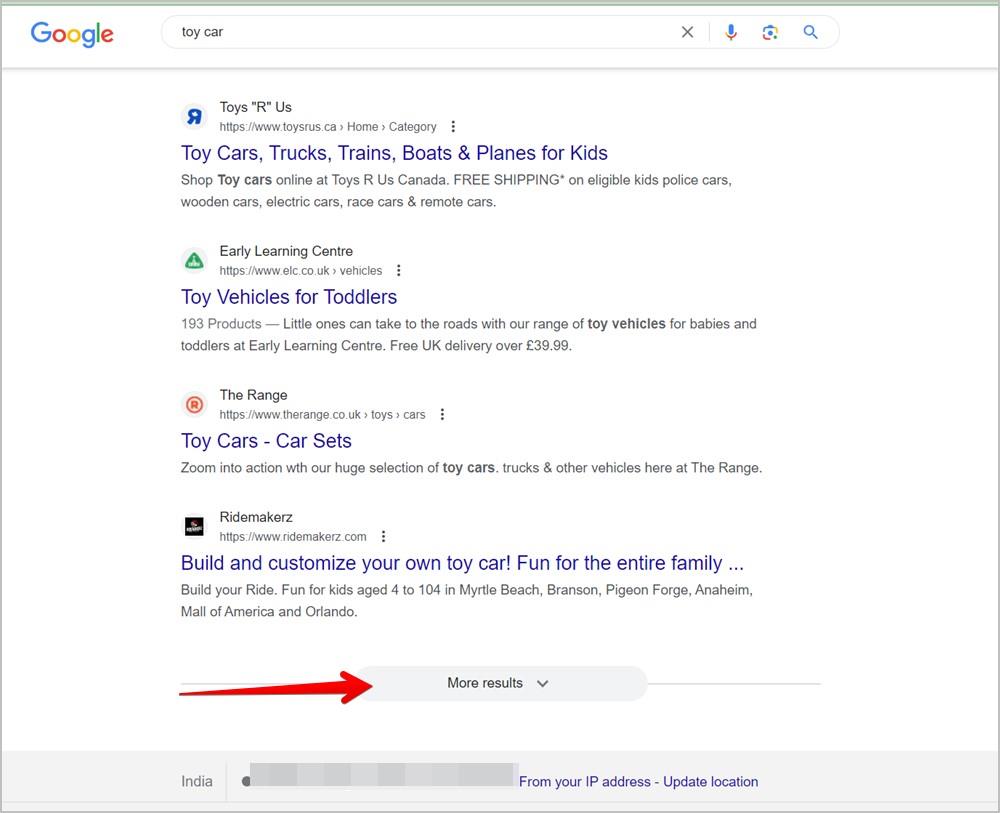Click 'The Range' site name
1000x813 pixels.
[253, 395]
